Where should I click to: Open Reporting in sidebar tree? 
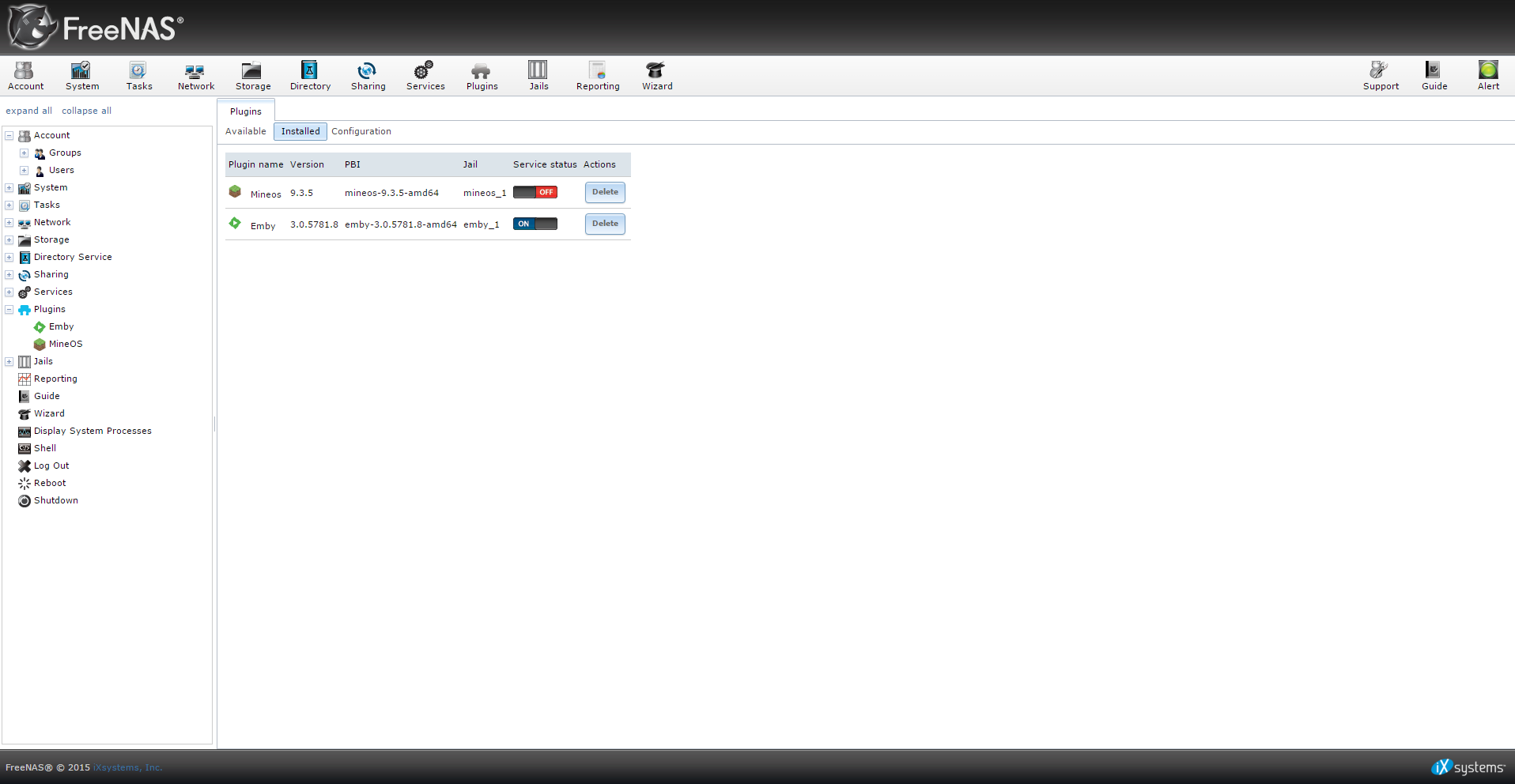(55, 379)
